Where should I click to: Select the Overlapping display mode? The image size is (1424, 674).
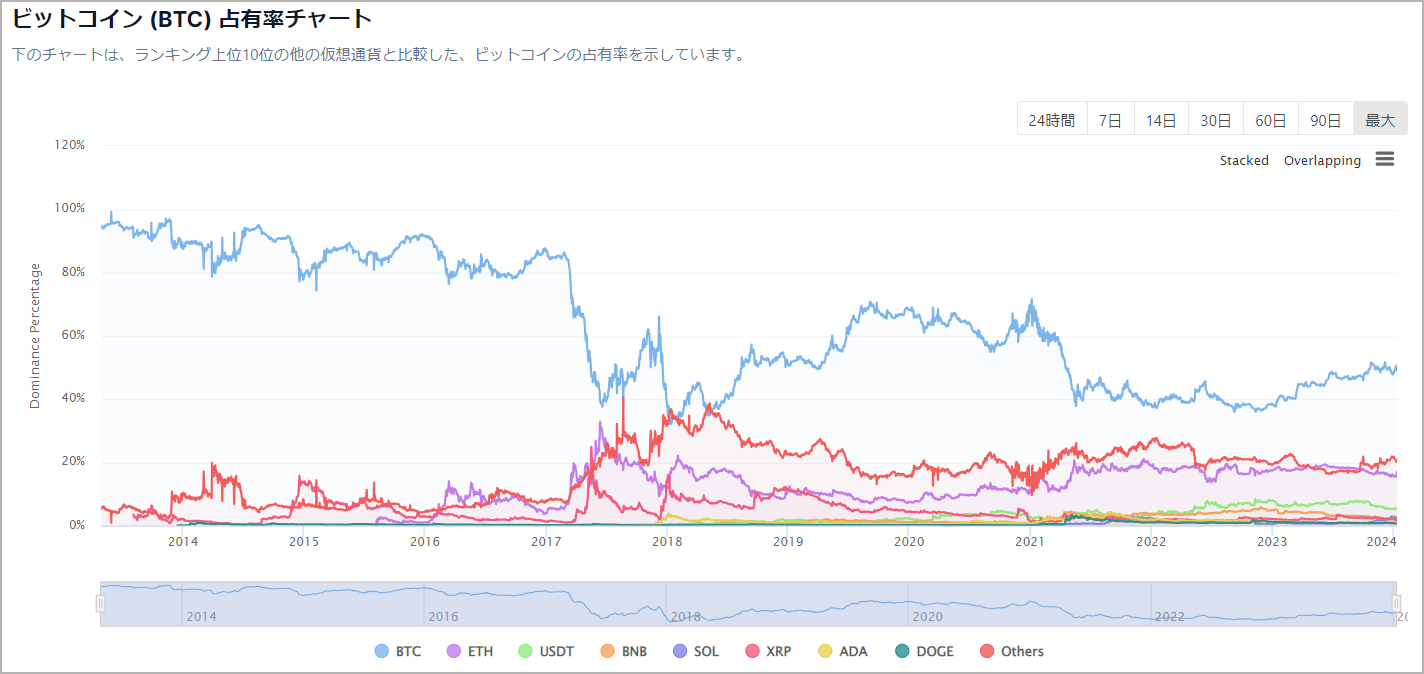(1322, 160)
